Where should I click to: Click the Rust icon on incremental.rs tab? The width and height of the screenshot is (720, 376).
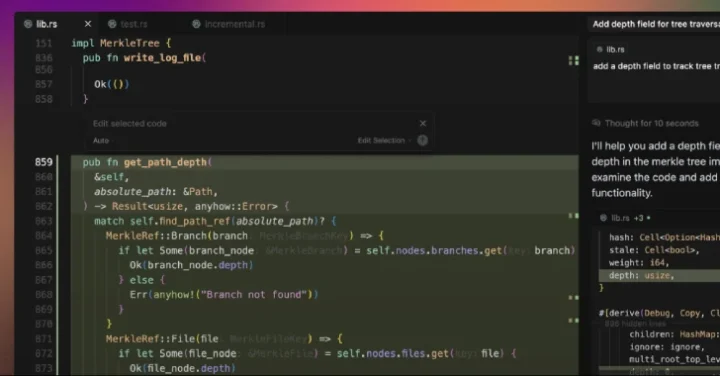[x=196, y=24]
